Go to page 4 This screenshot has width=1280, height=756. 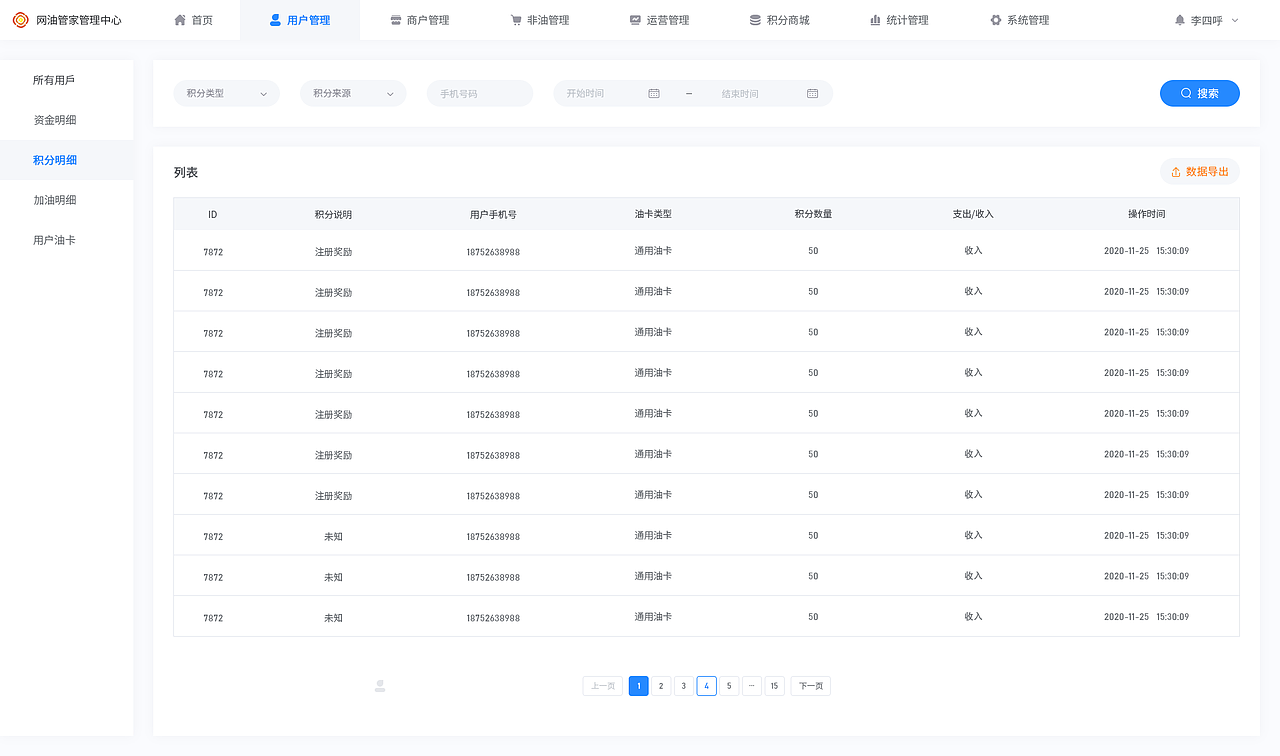(x=707, y=686)
